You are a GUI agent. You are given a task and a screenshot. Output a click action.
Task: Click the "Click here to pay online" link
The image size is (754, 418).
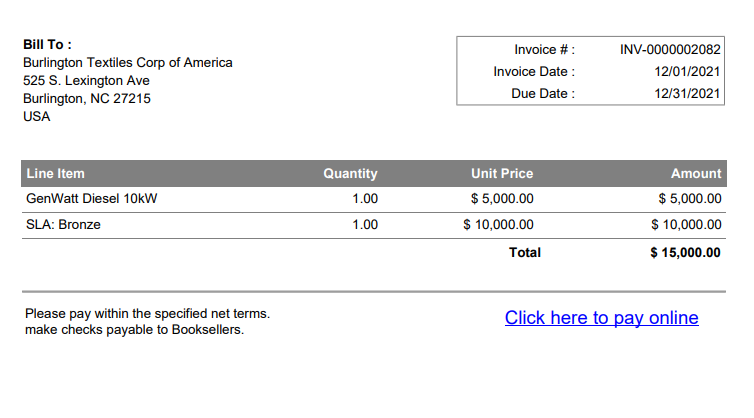pos(601,318)
